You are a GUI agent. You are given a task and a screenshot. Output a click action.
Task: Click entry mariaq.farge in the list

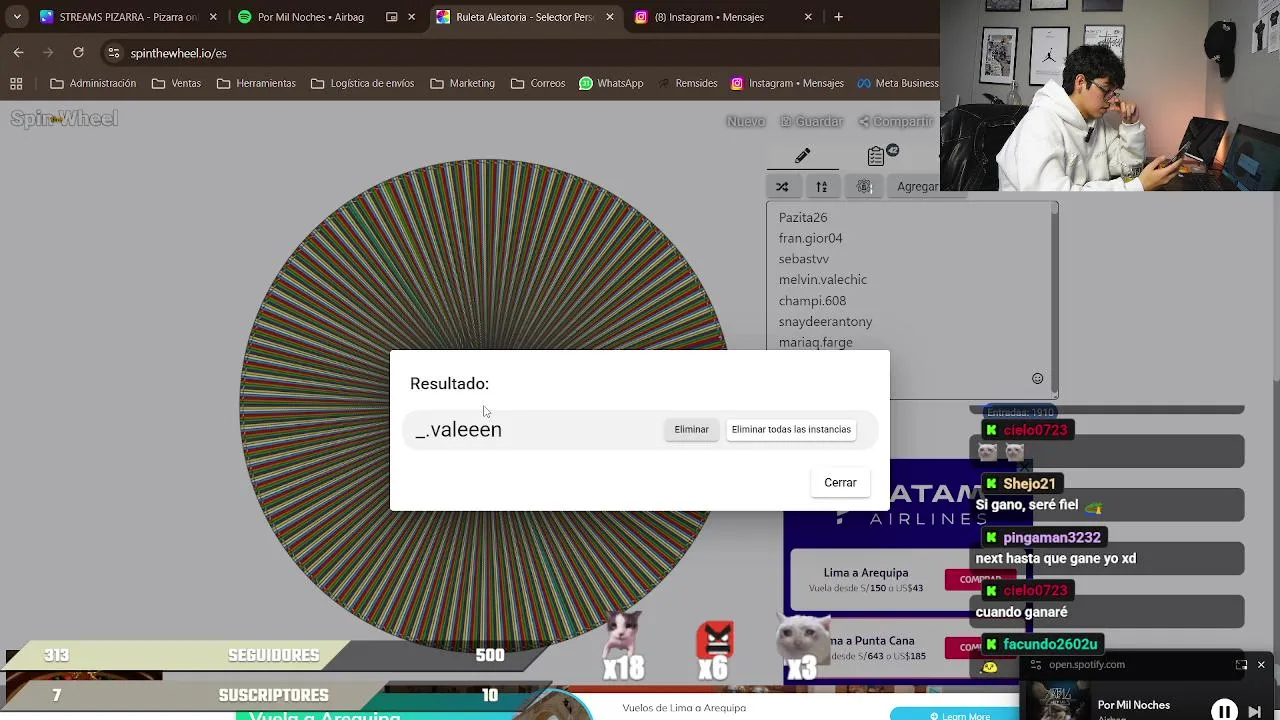tap(816, 342)
